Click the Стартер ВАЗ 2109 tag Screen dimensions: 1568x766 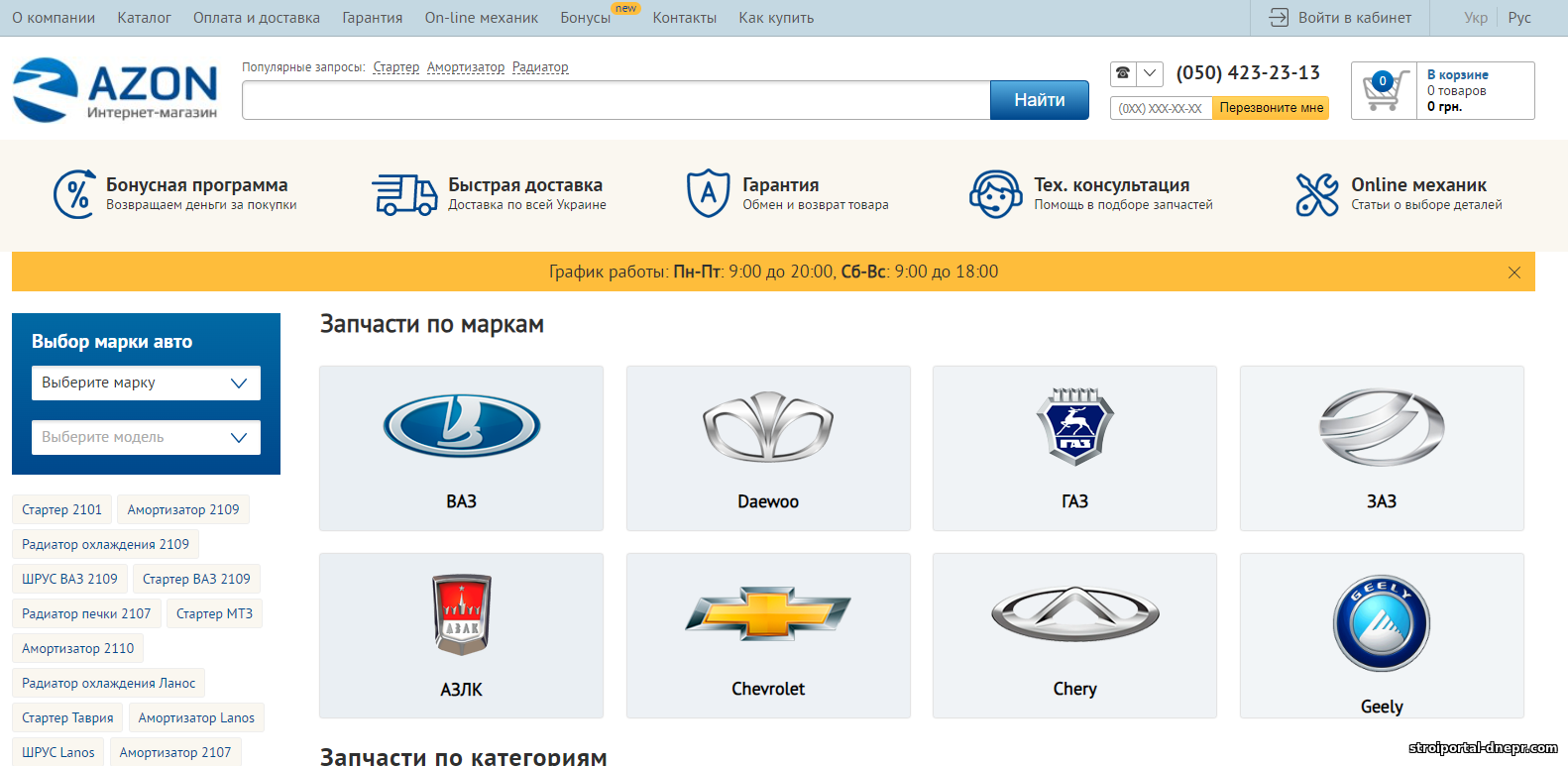(196, 579)
